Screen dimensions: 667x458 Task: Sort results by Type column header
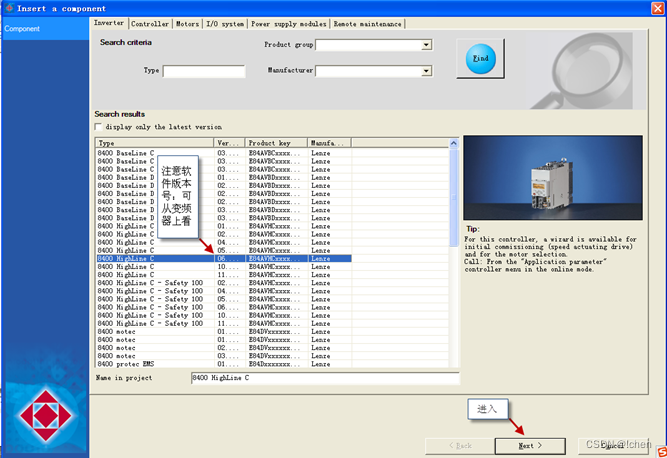(154, 143)
